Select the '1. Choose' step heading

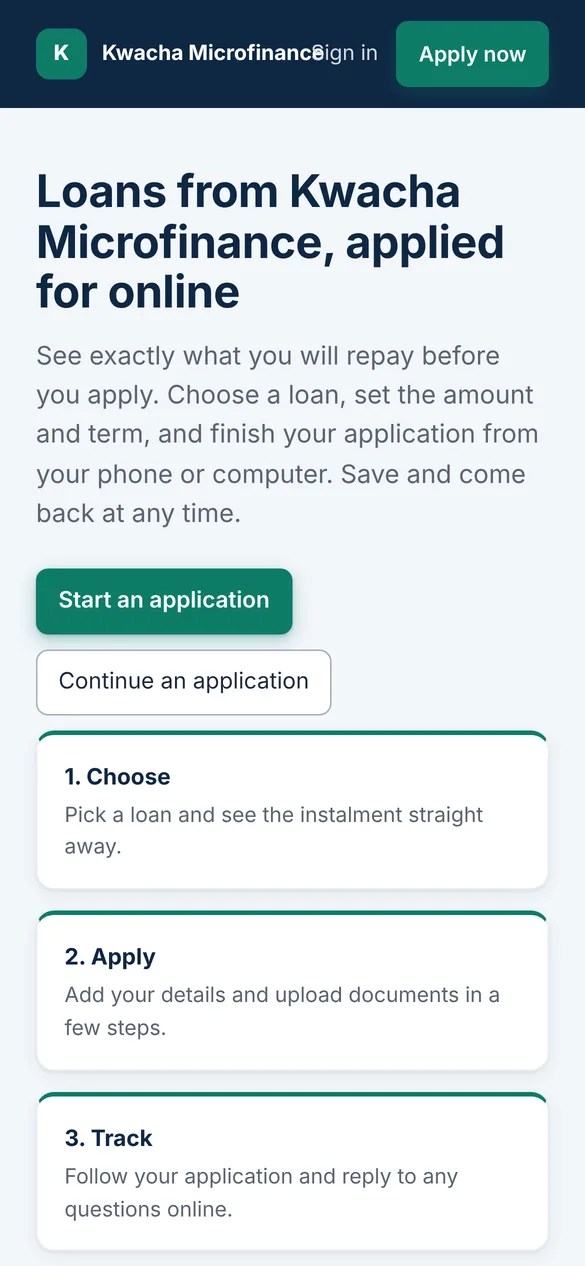pos(118,777)
